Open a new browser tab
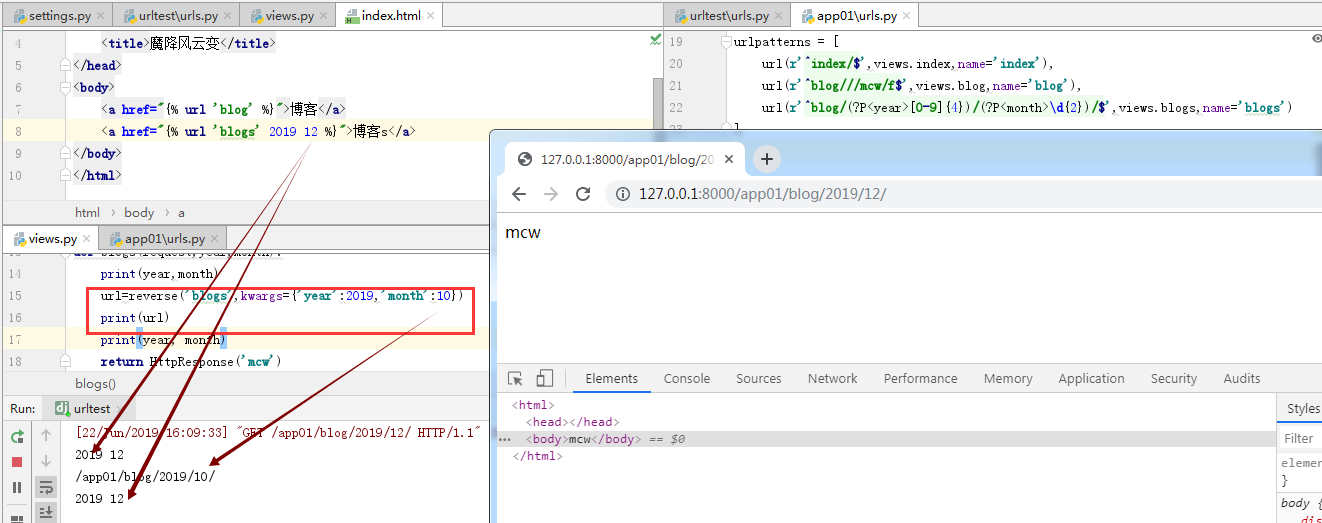Image resolution: width=1322 pixels, height=523 pixels. click(766, 158)
